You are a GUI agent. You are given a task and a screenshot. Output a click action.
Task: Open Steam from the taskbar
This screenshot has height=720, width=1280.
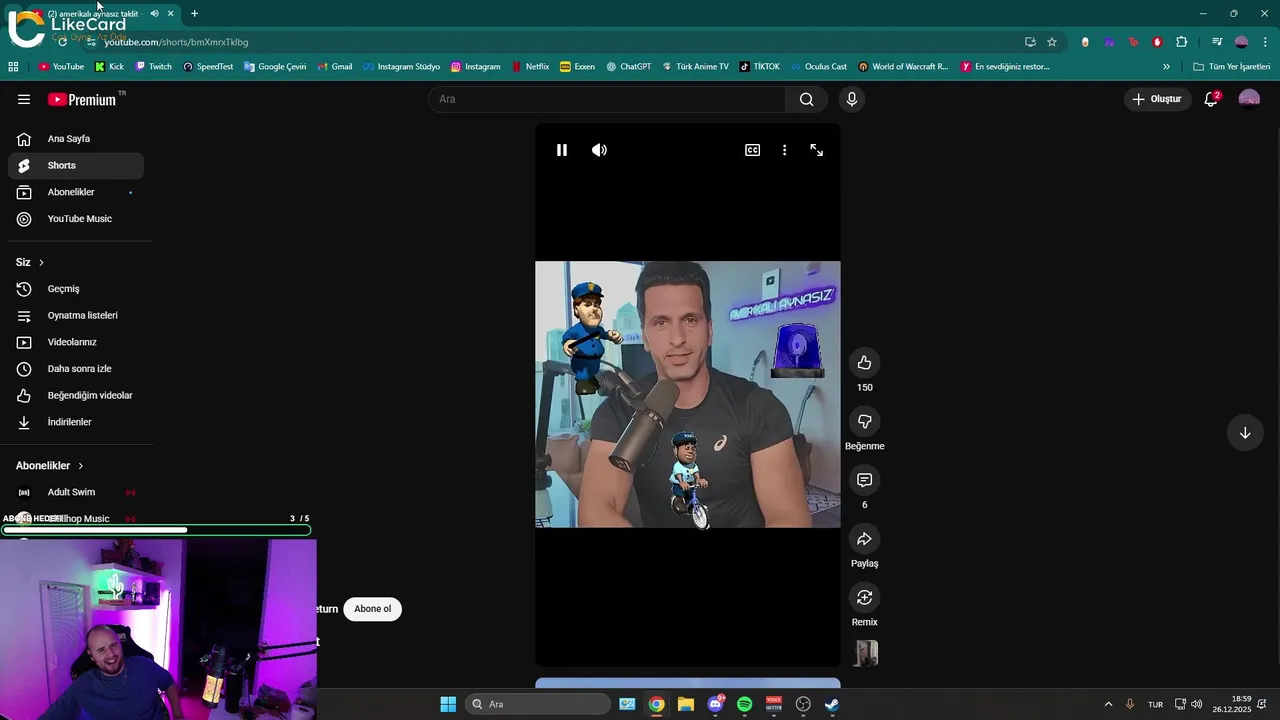click(x=832, y=704)
